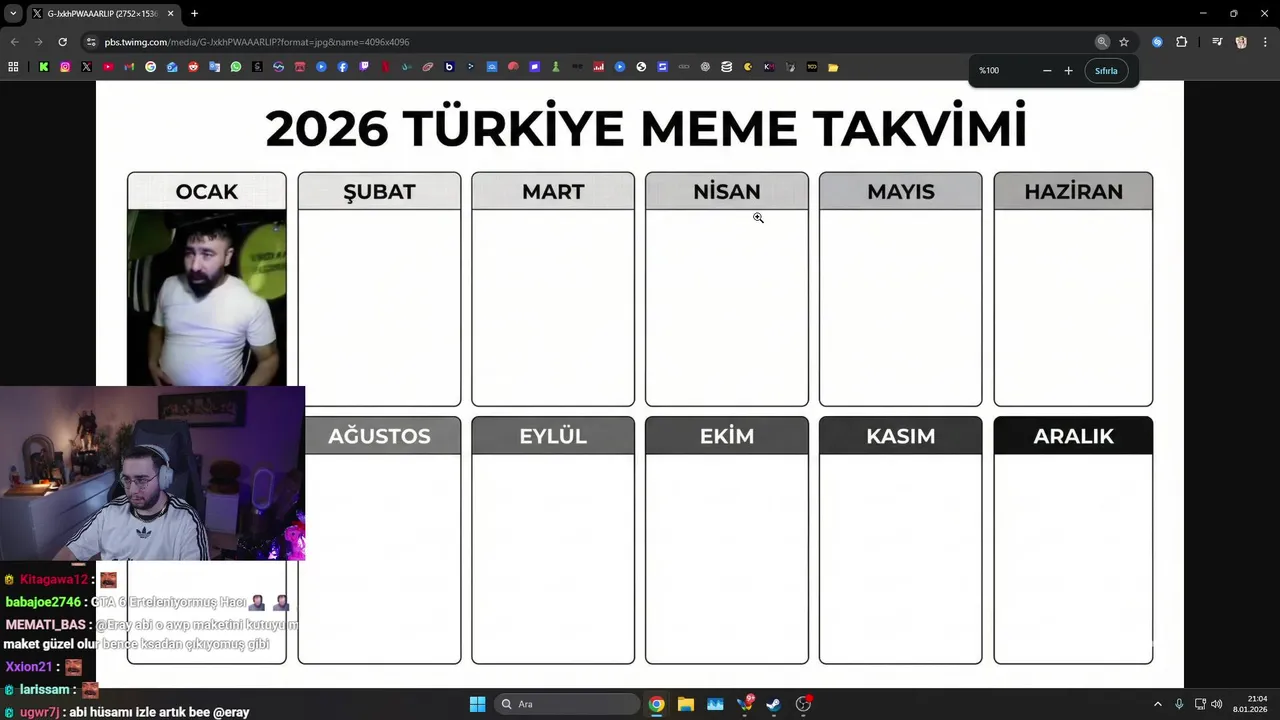Click the 2026 TÜRKİYE MEME TAKVİMİ title

646,128
